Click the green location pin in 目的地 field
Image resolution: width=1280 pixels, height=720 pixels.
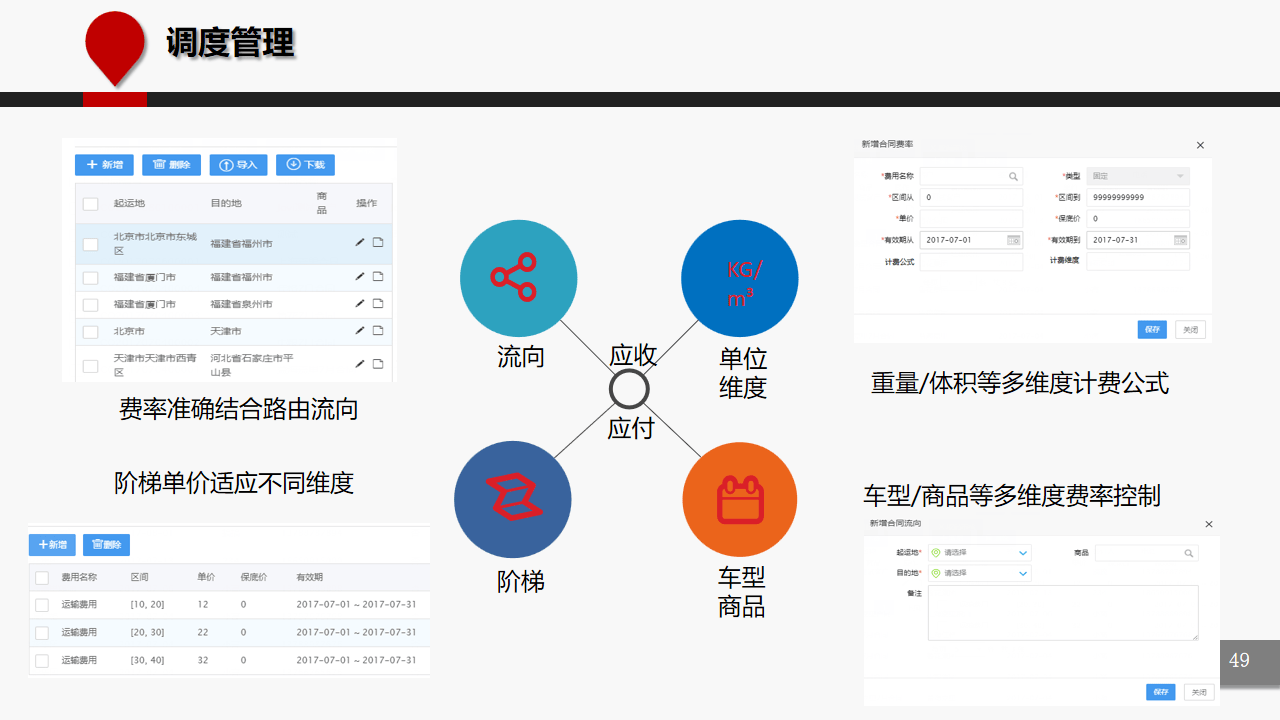pos(936,573)
